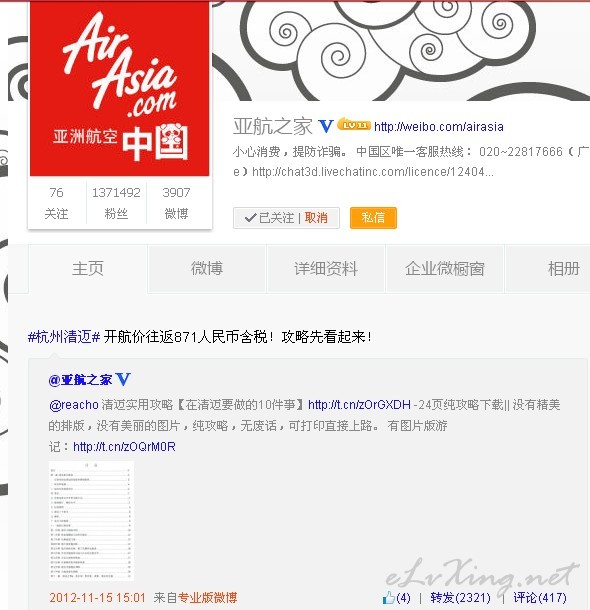This screenshot has width=590, height=610.
Task: Open the 详细资料 tab
Action: tap(326, 269)
